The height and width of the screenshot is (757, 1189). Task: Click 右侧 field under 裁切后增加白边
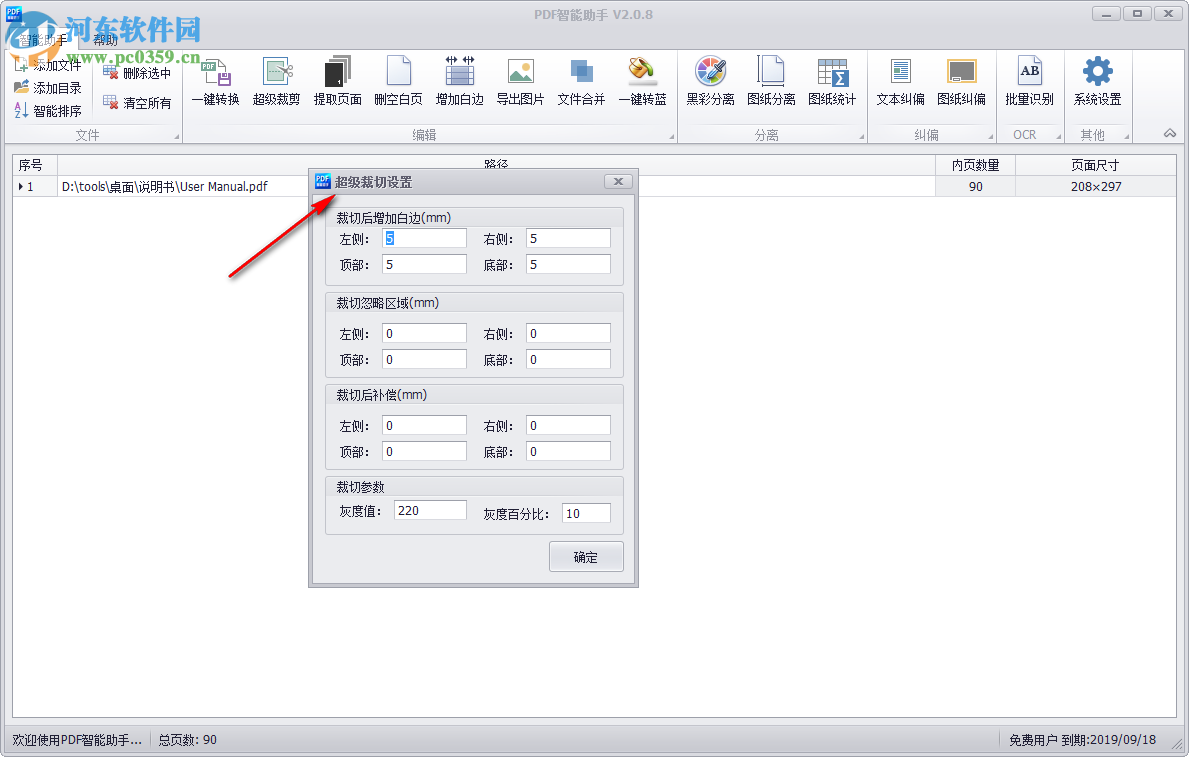[568, 238]
